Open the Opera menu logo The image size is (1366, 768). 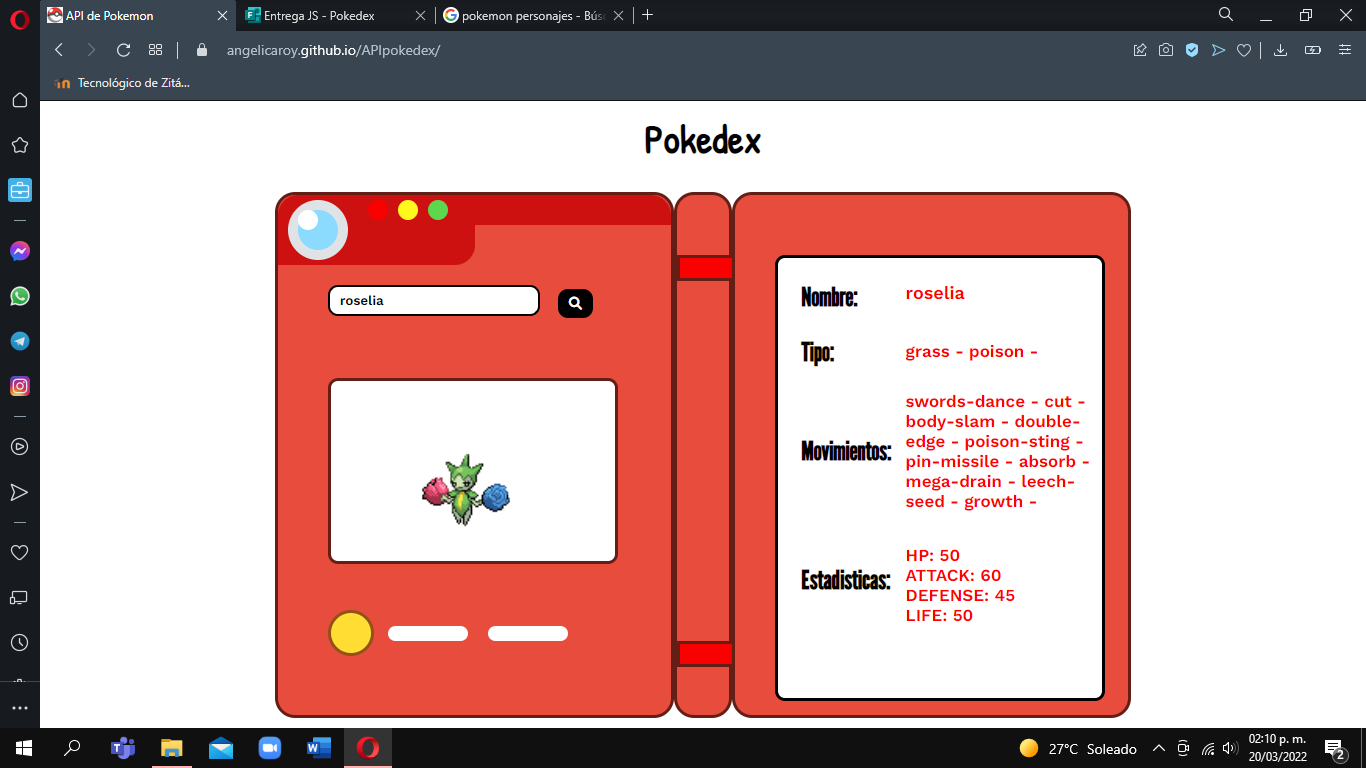(18, 16)
